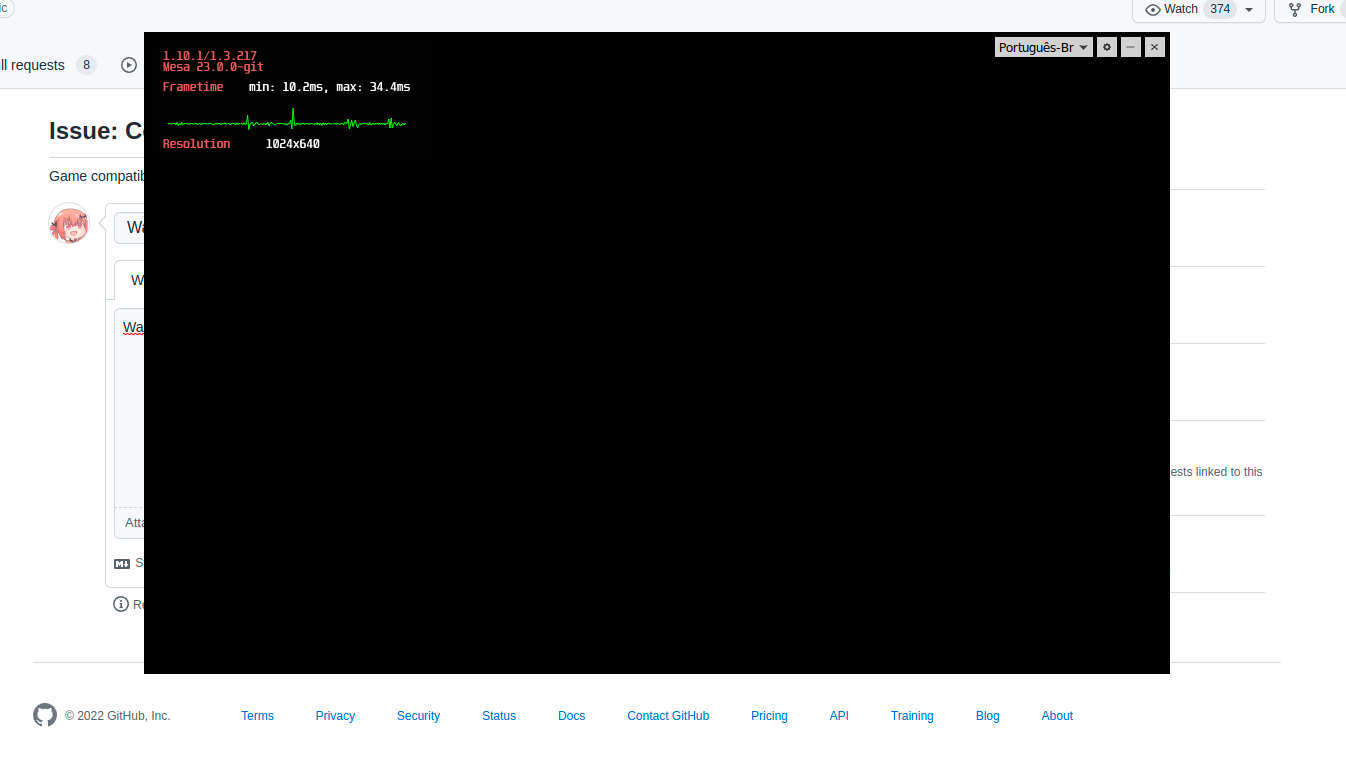Click the GitHub logo in footer
The height and width of the screenshot is (770, 1346).
[45, 715]
